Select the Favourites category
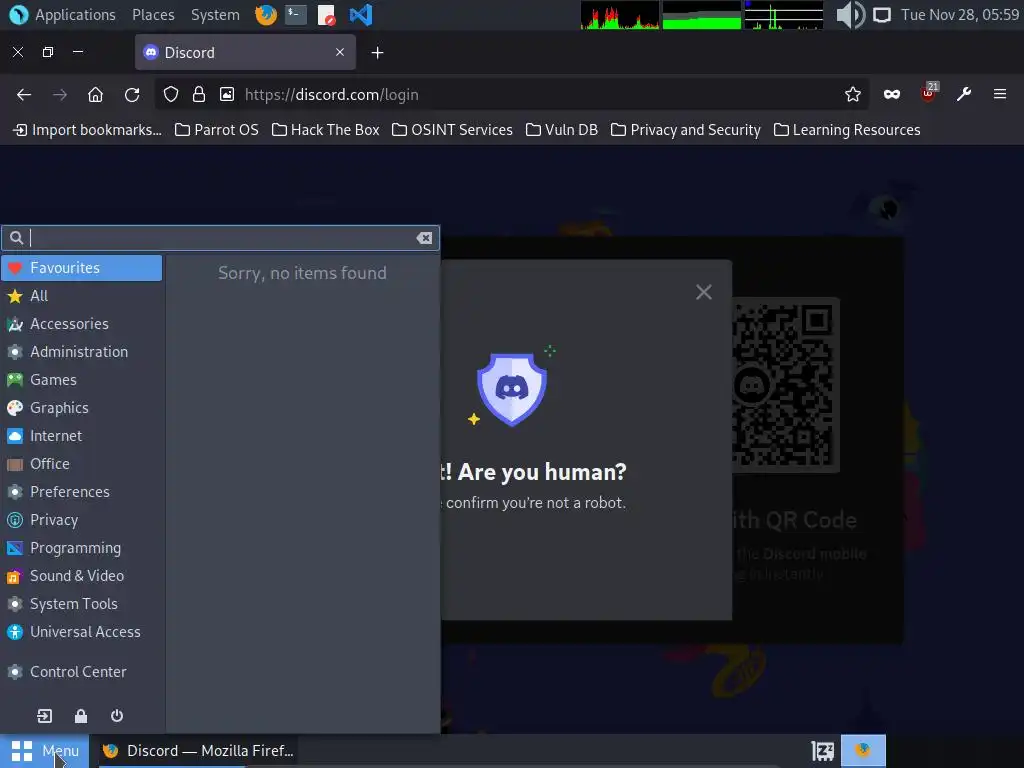1024x768 pixels. pos(82,268)
